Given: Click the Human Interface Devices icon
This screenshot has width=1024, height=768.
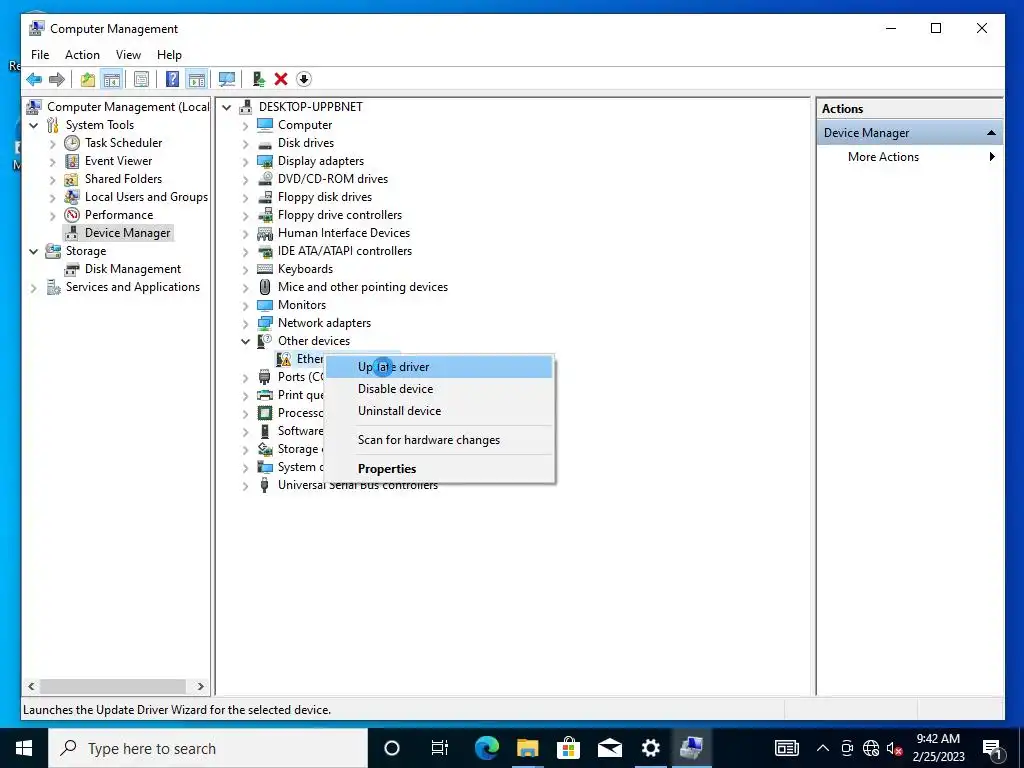Looking at the screenshot, I should pos(264,233).
